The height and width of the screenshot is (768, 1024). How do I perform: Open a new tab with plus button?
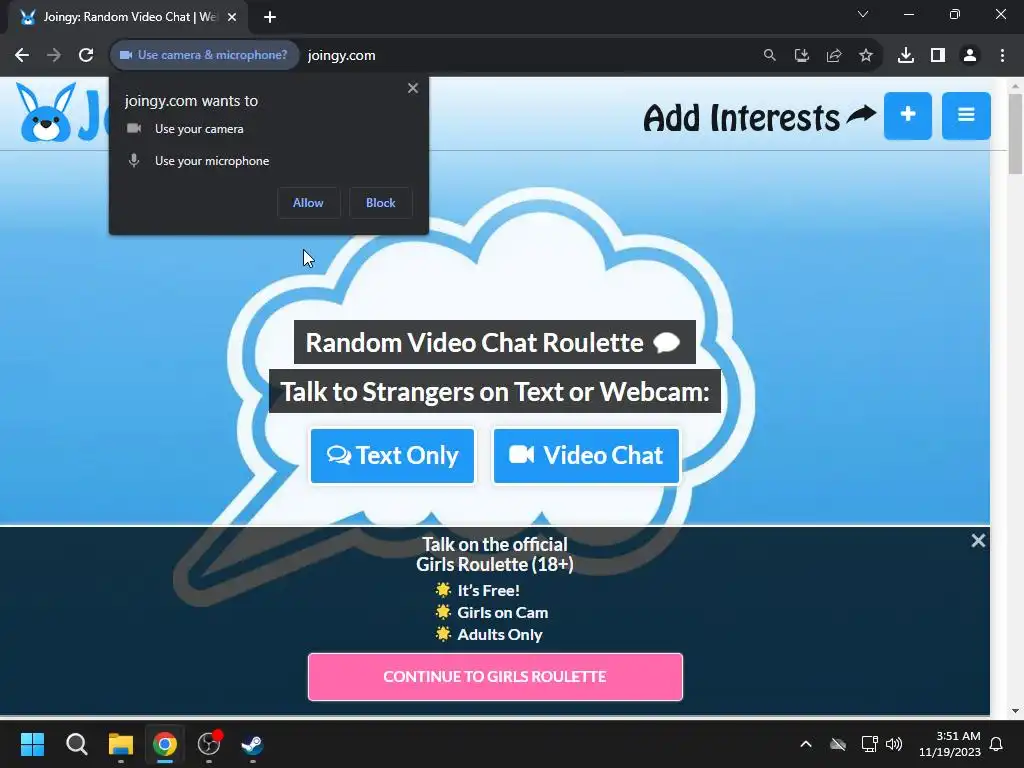[270, 17]
